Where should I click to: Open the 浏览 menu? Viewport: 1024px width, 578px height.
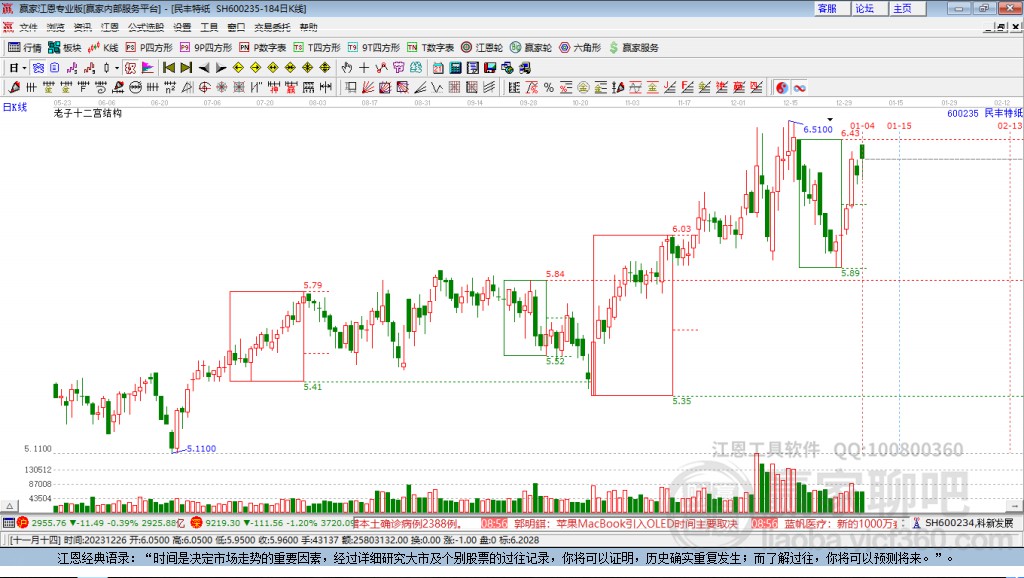[x=56, y=27]
